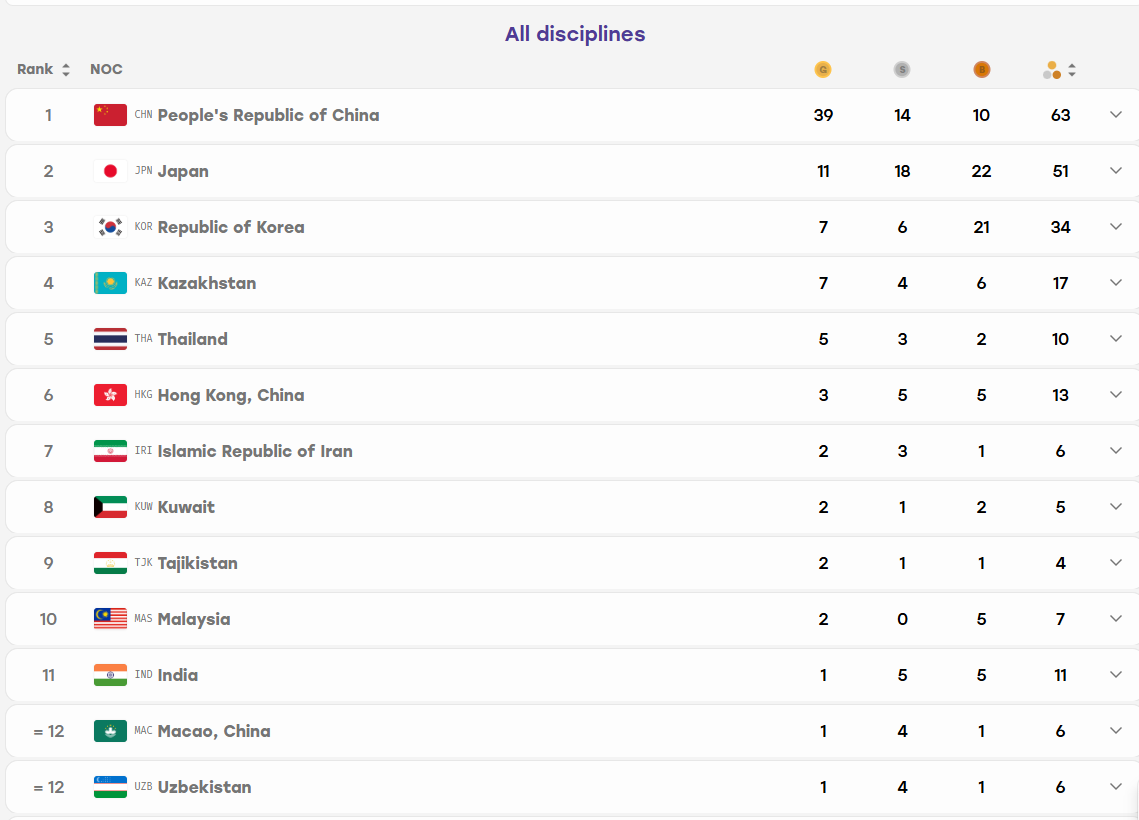Expand the People's Republic of China row
Image resolution: width=1139 pixels, height=820 pixels.
coord(1116,115)
